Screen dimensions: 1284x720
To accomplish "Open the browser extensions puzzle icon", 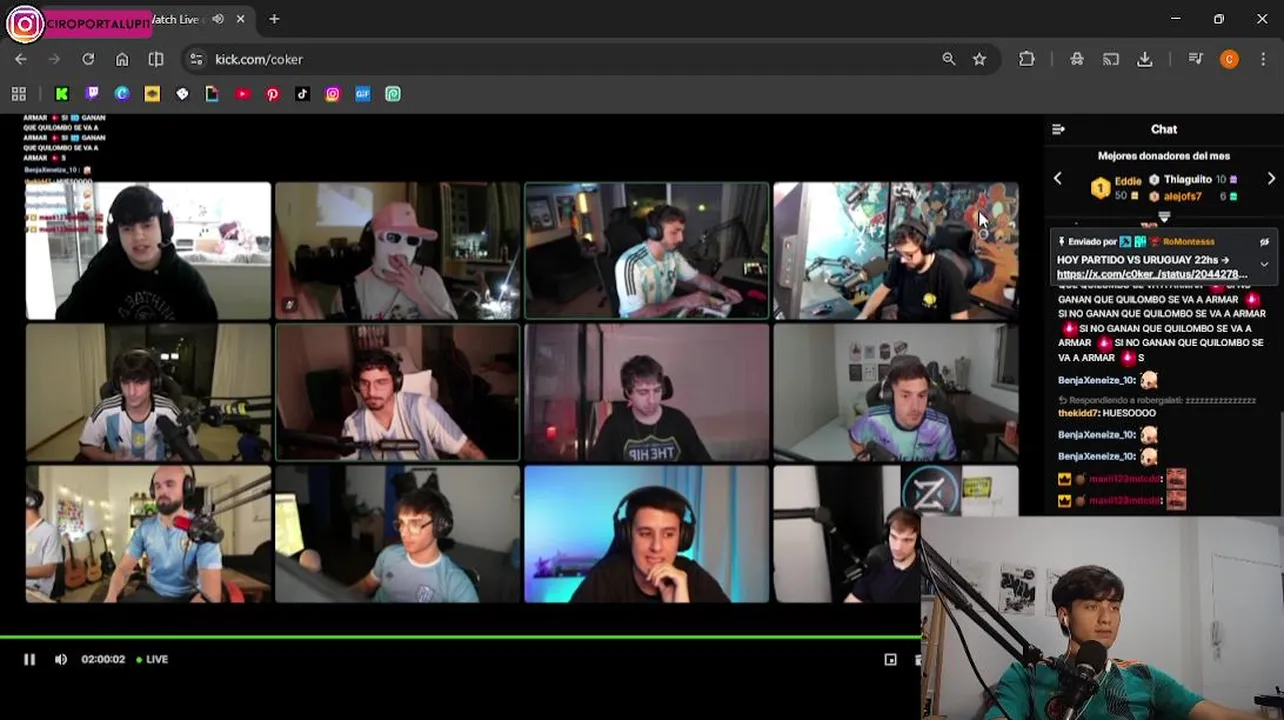I will click(1027, 59).
